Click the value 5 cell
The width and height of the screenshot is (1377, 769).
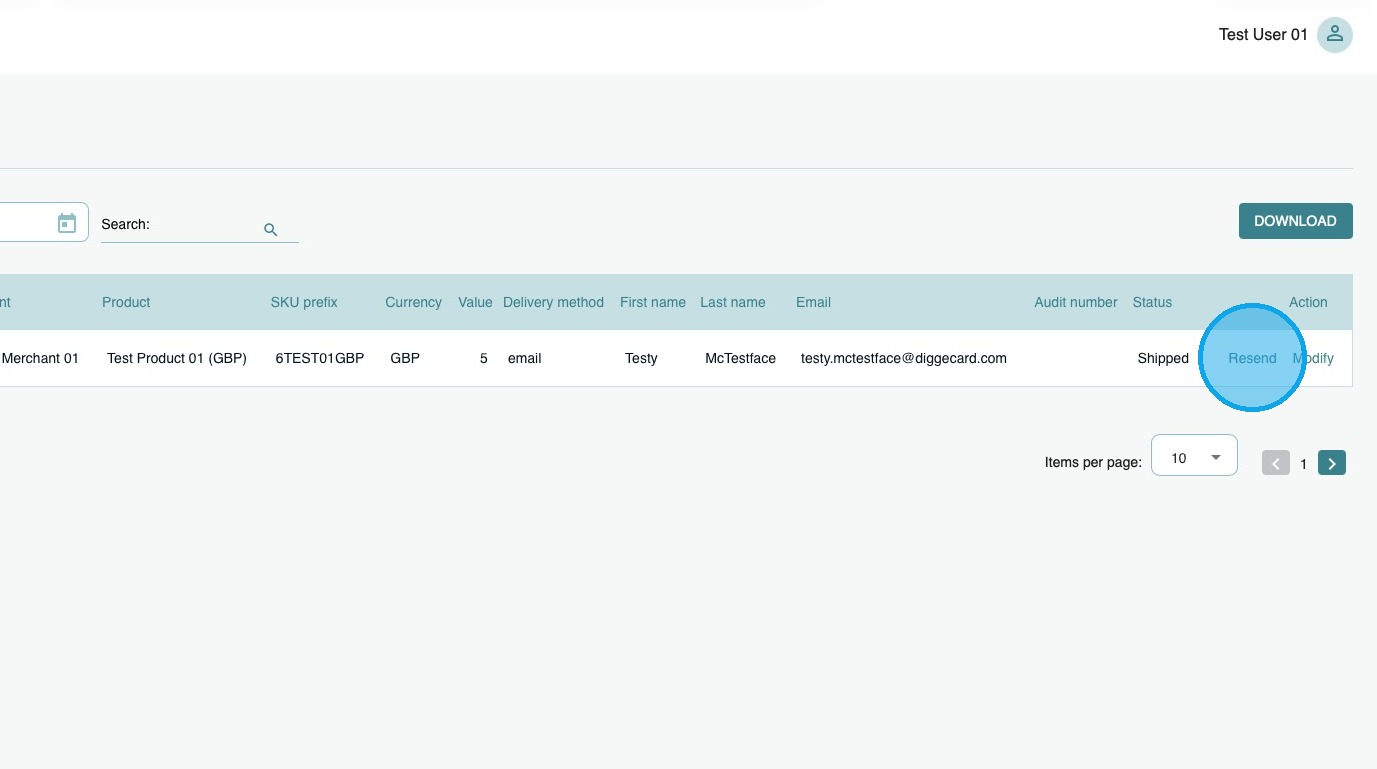[483, 358]
